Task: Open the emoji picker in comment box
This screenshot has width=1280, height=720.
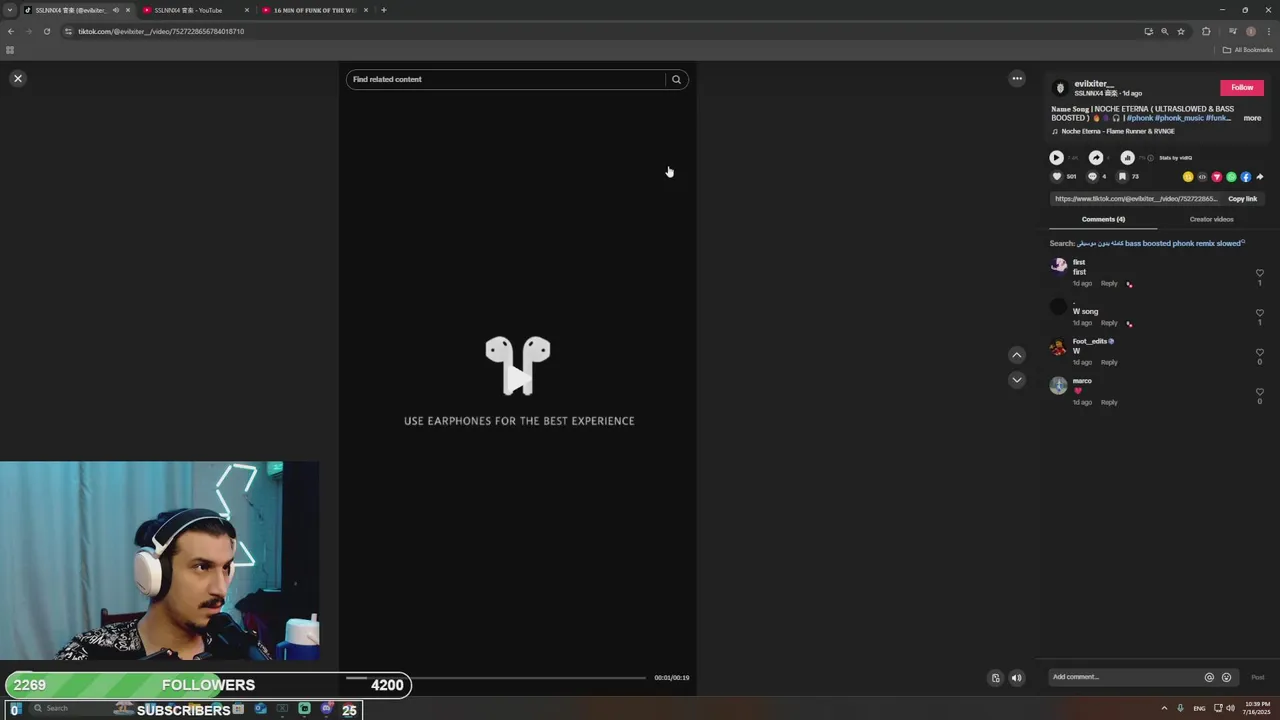Action: coord(1227,677)
